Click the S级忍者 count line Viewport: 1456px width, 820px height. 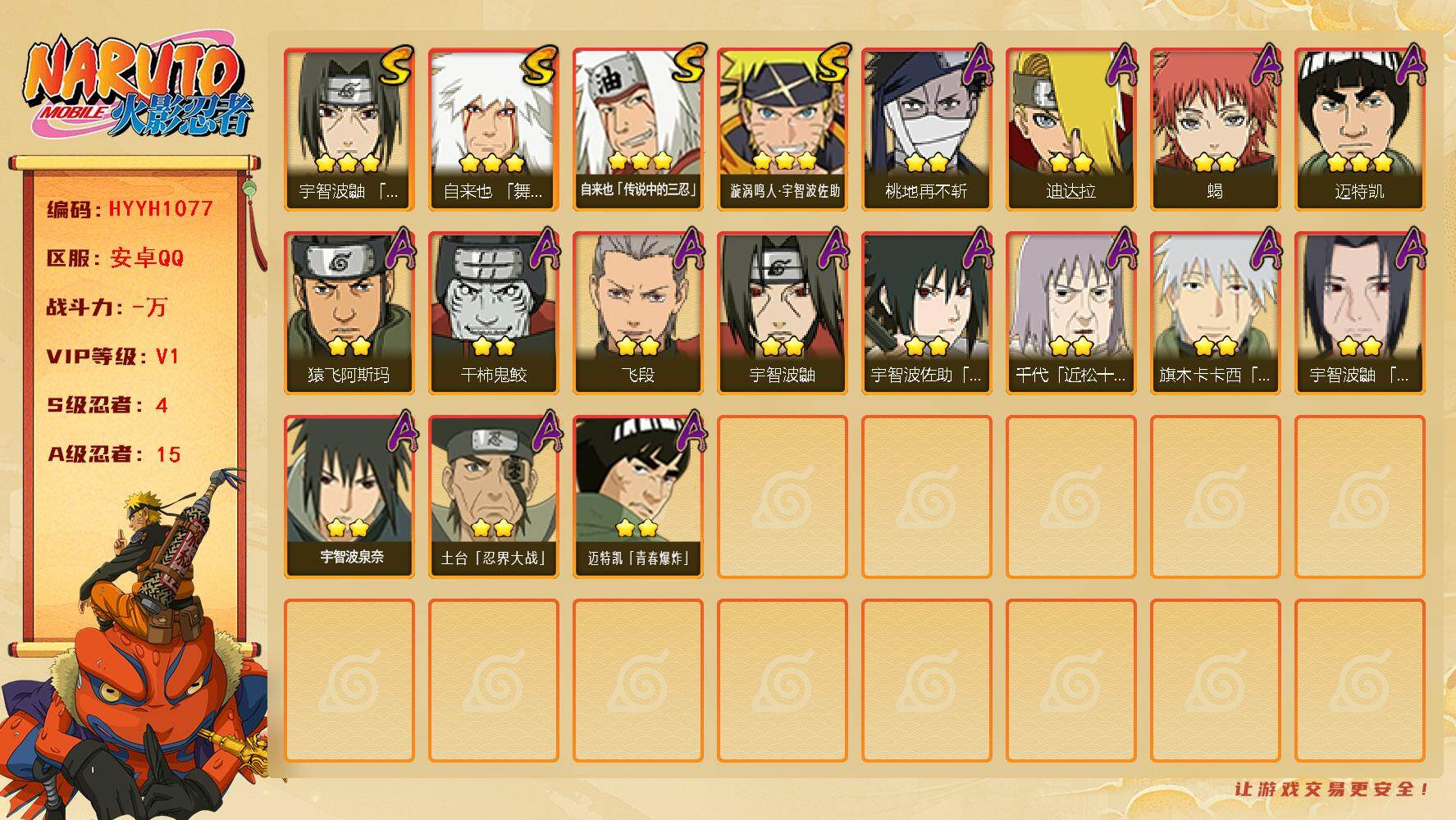(107, 405)
